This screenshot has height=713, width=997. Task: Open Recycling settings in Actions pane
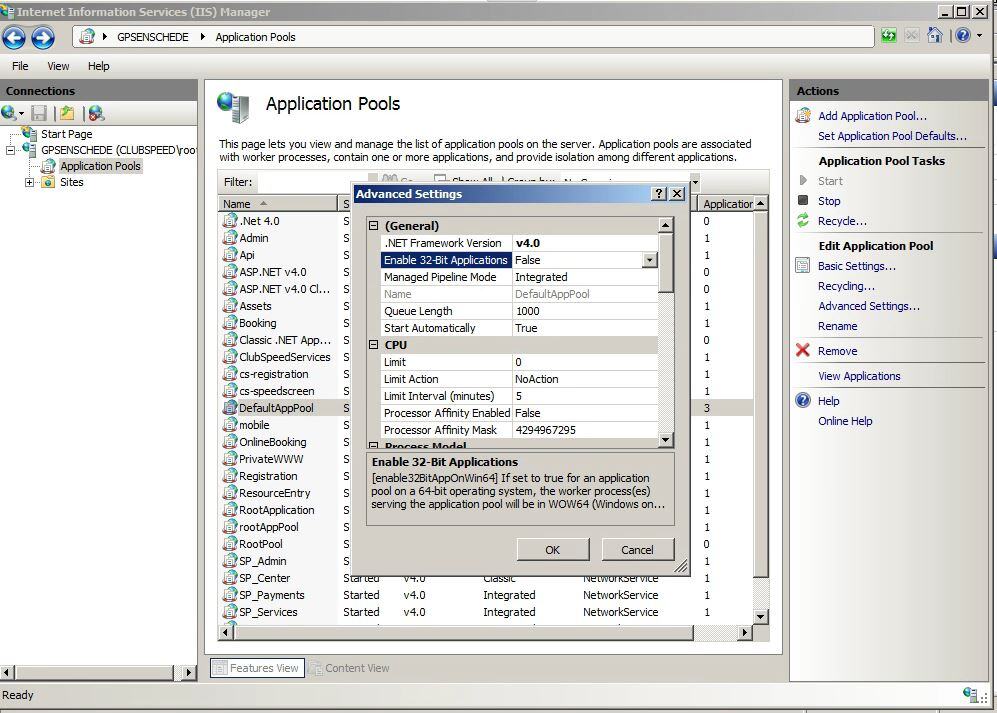(x=846, y=286)
